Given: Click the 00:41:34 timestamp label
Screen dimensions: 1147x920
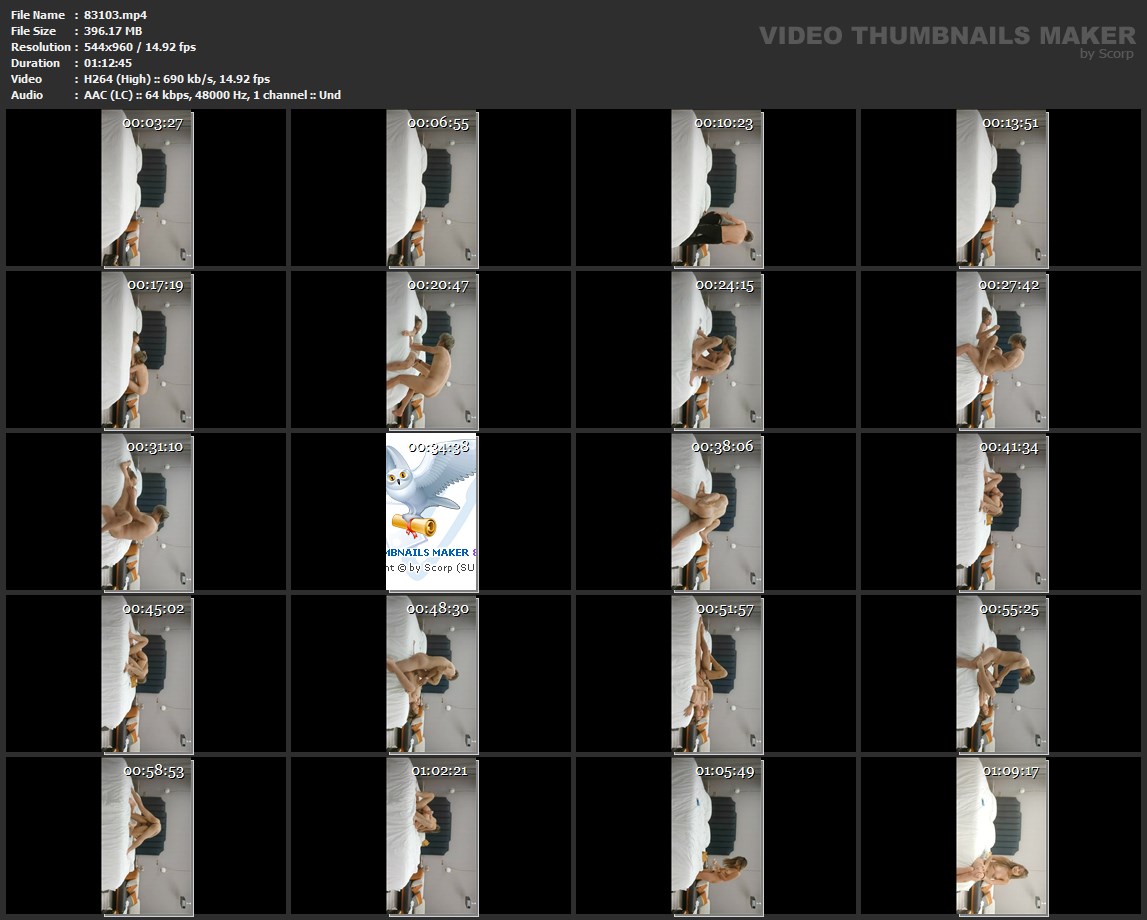Looking at the screenshot, I should (x=1008, y=447).
